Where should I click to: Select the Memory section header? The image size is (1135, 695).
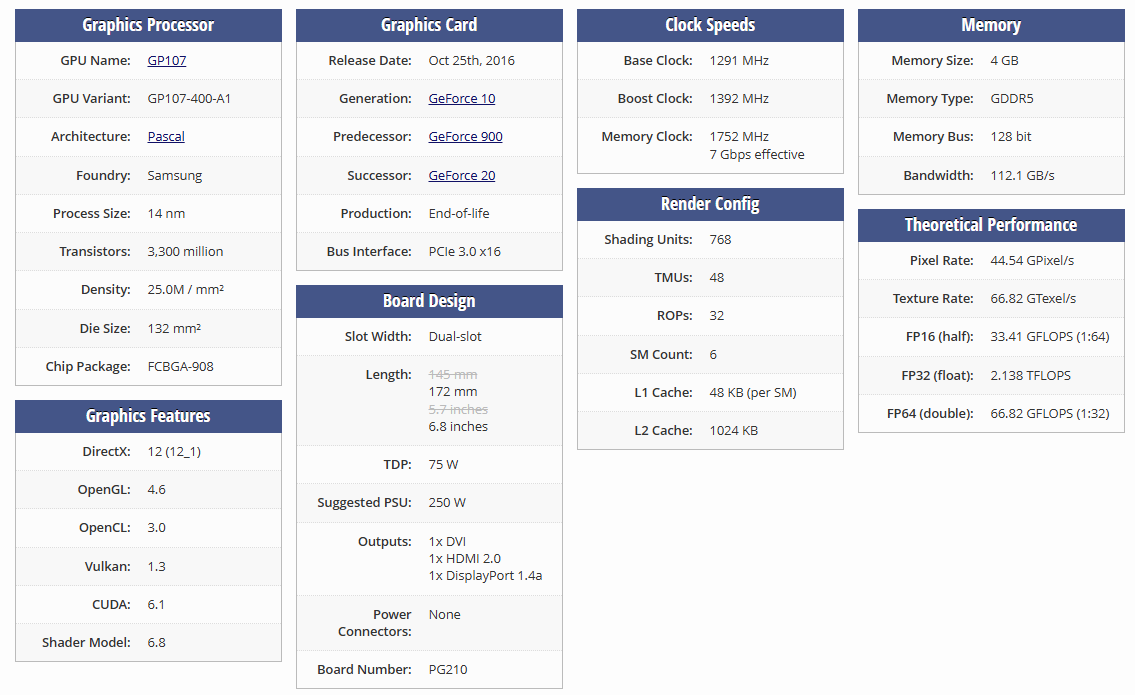[x=991, y=25]
